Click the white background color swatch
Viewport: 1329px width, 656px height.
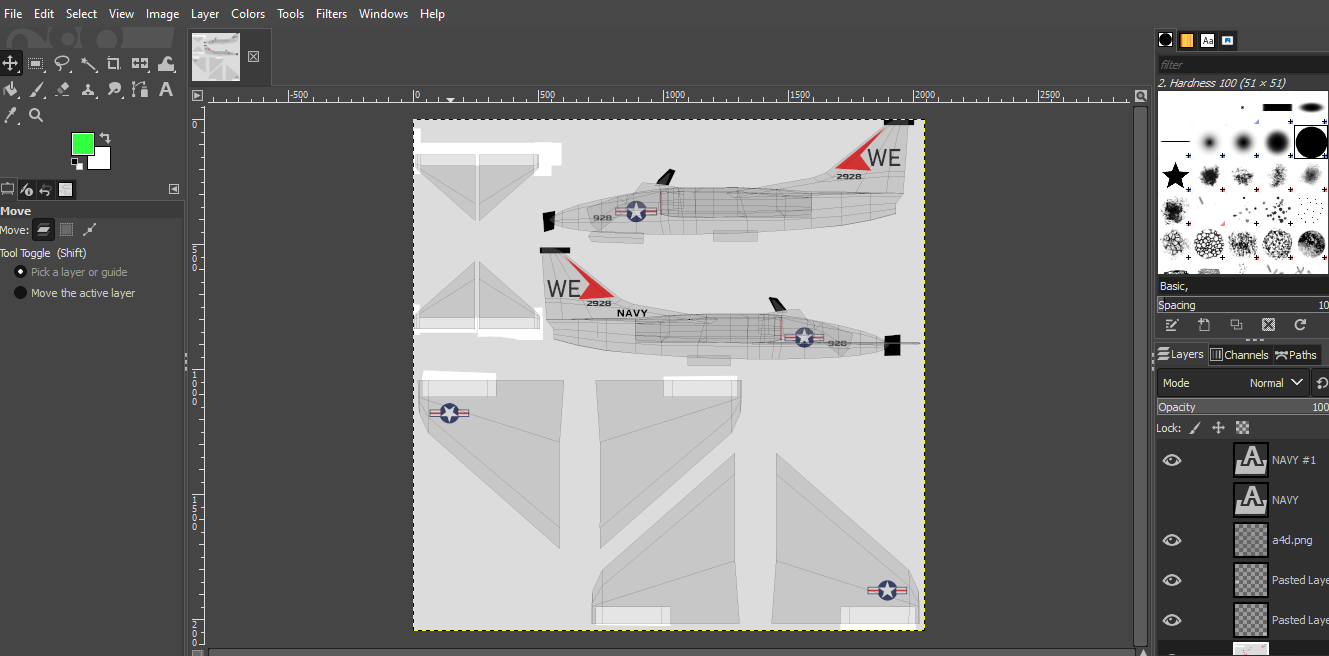click(x=101, y=160)
